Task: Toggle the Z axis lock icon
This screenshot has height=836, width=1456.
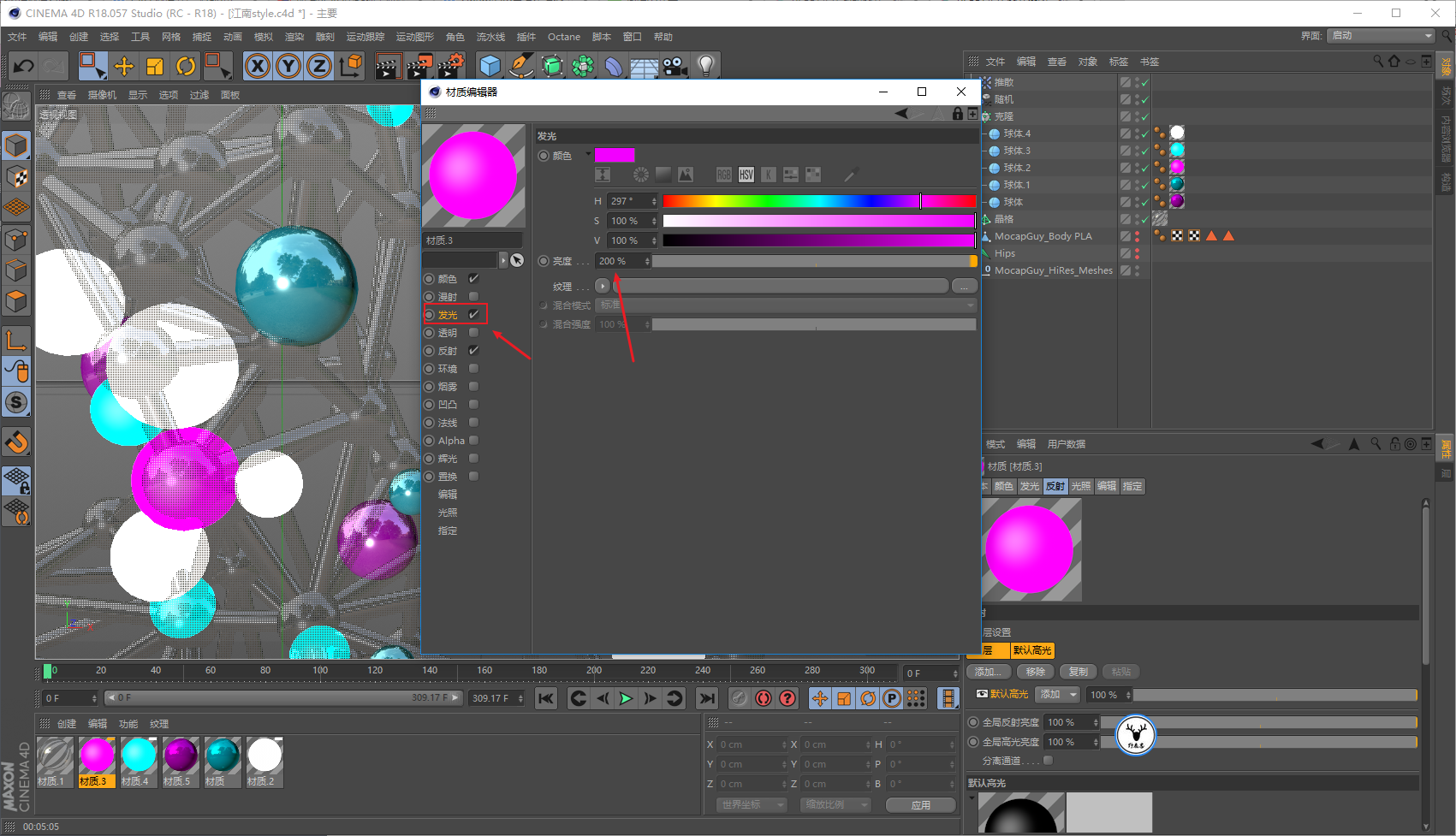Action: pos(319,66)
